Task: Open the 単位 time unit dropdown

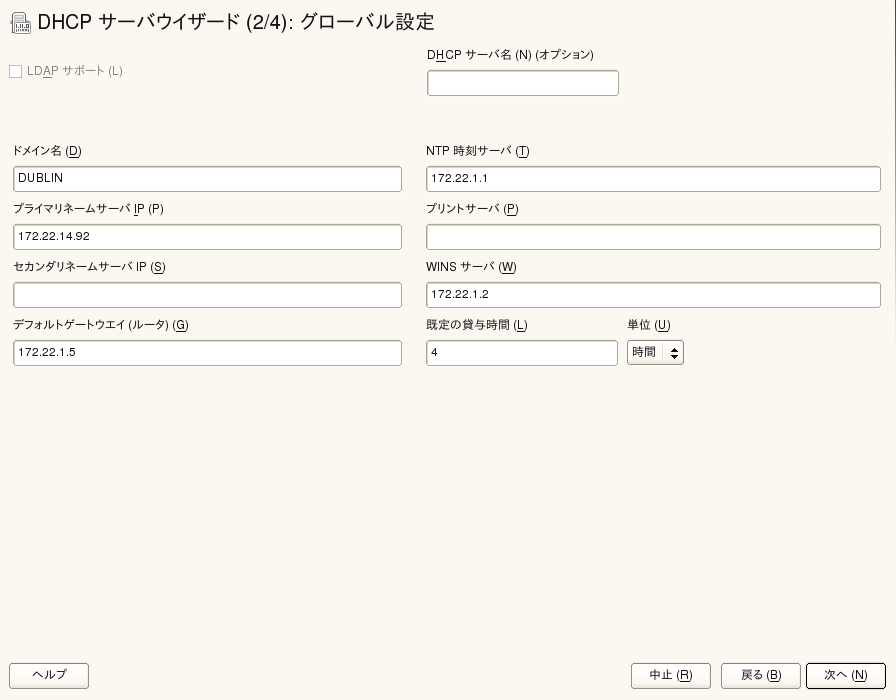Action: click(x=655, y=353)
